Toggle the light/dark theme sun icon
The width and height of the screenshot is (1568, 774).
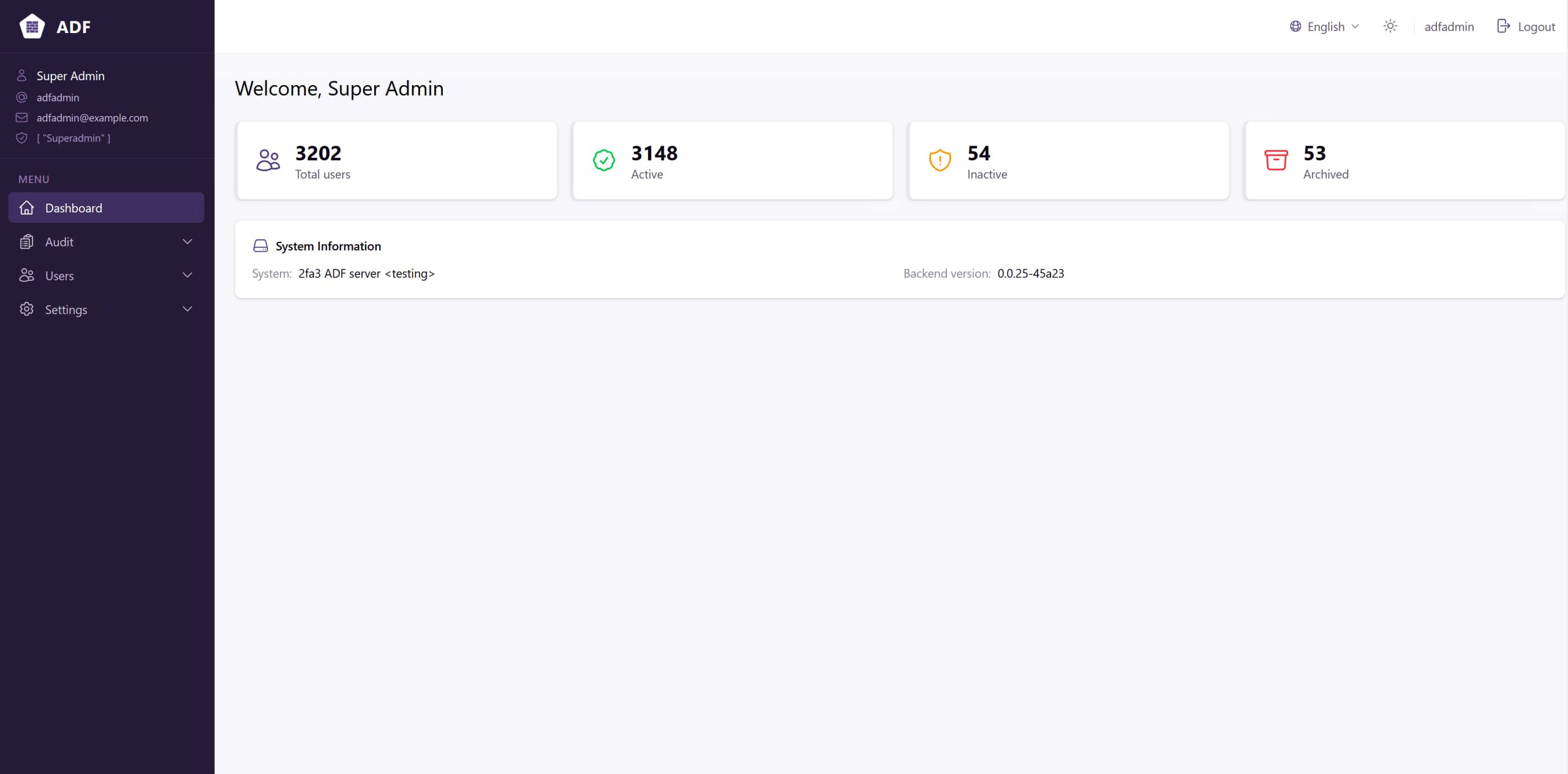click(x=1390, y=26)
